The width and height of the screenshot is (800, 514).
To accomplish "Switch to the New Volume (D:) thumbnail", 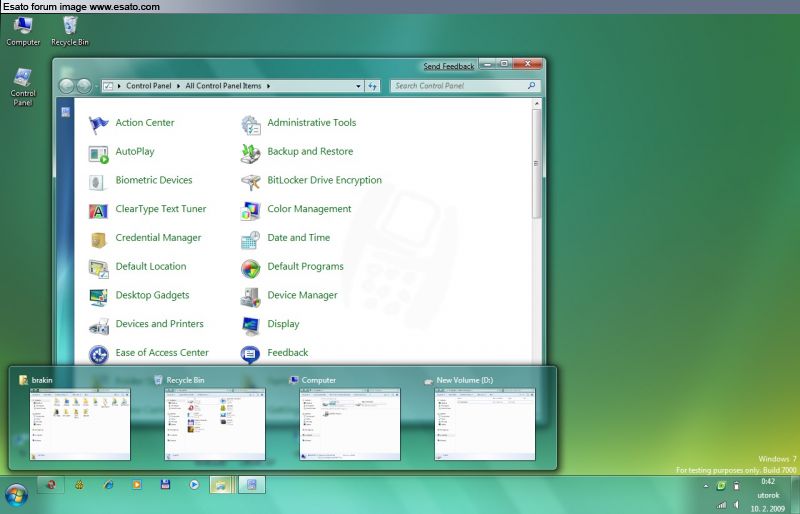I will pos(485,424).
